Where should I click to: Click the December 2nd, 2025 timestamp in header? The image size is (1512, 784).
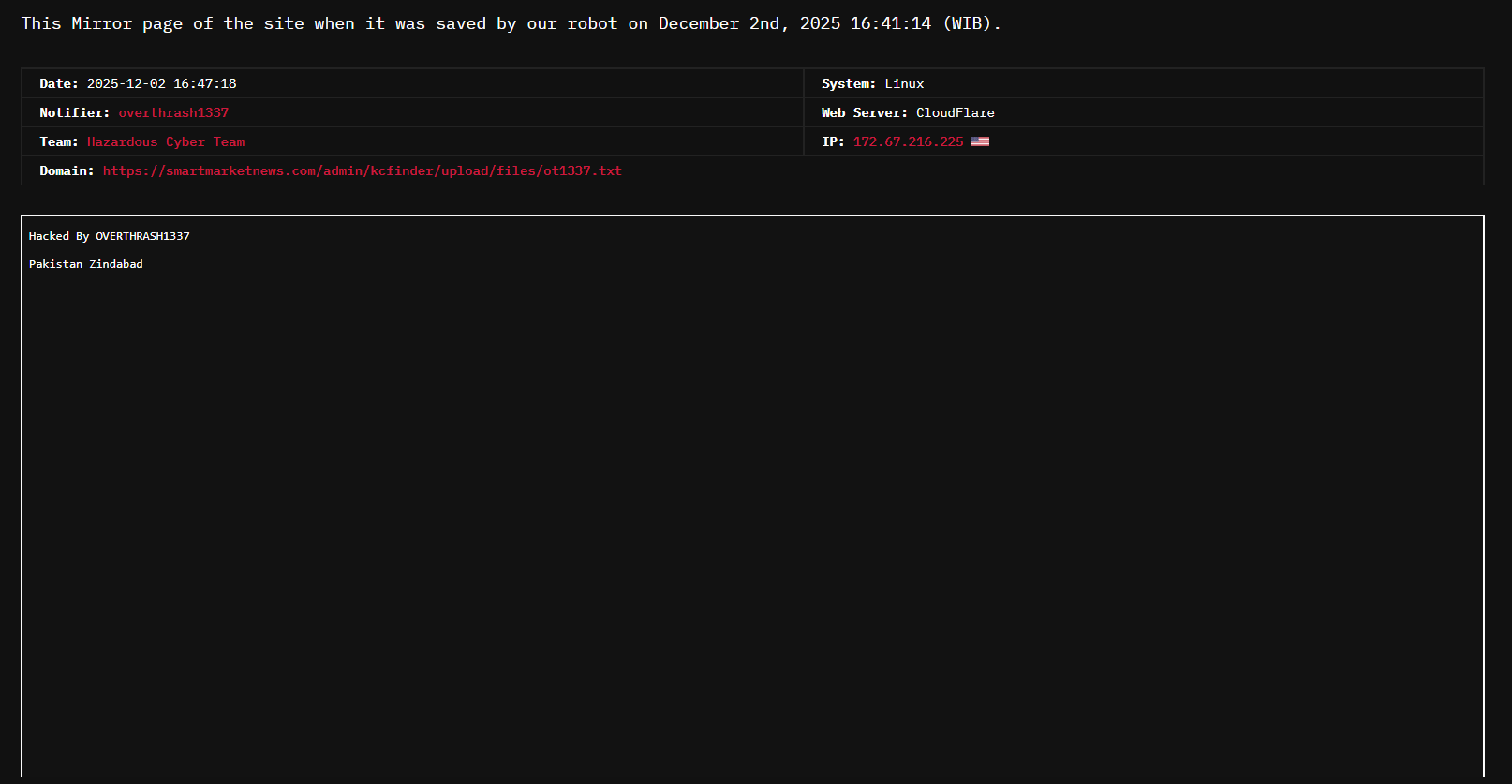pos(794,23)
